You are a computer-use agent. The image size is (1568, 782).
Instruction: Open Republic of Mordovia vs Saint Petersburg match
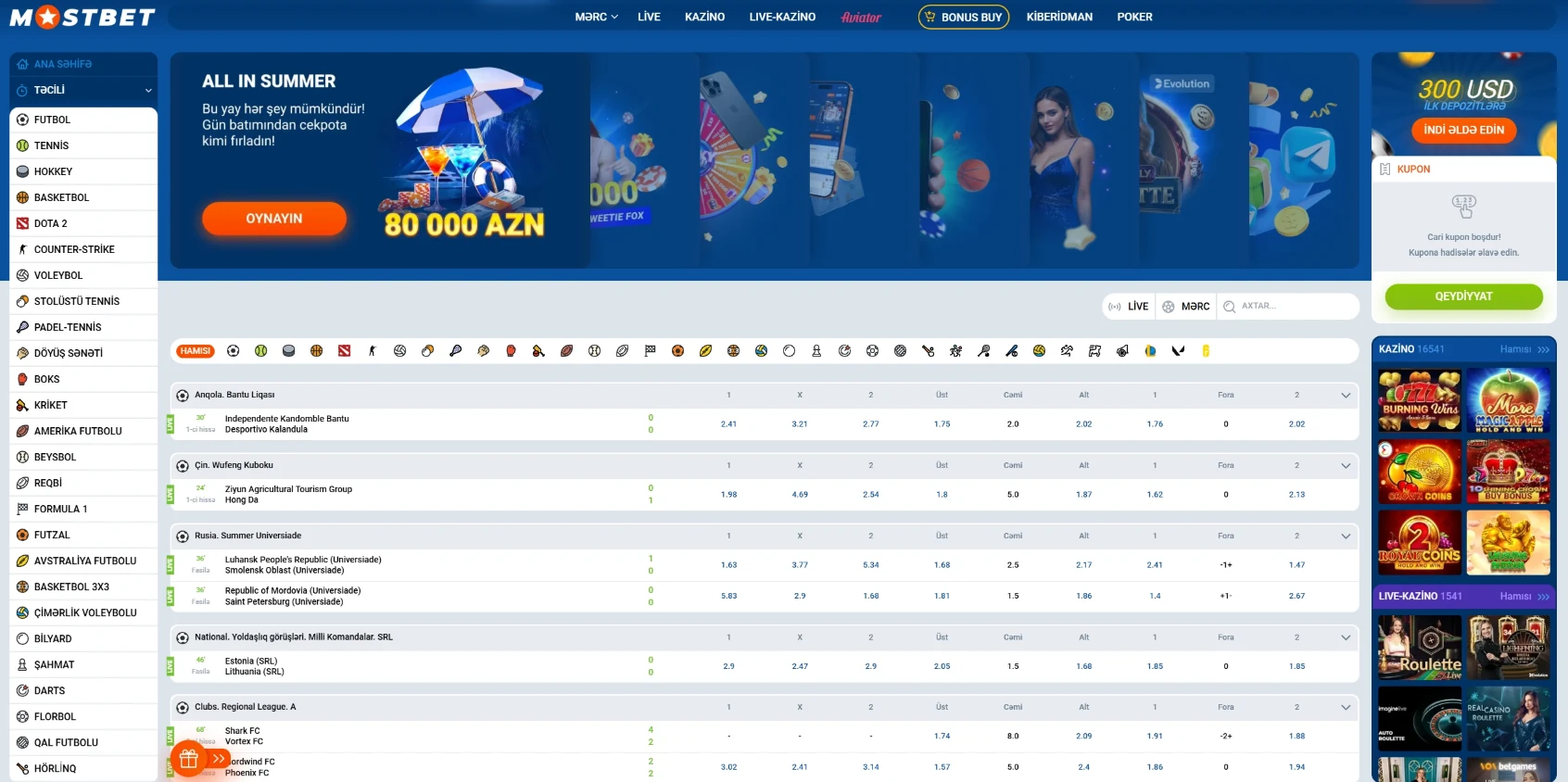293,597
